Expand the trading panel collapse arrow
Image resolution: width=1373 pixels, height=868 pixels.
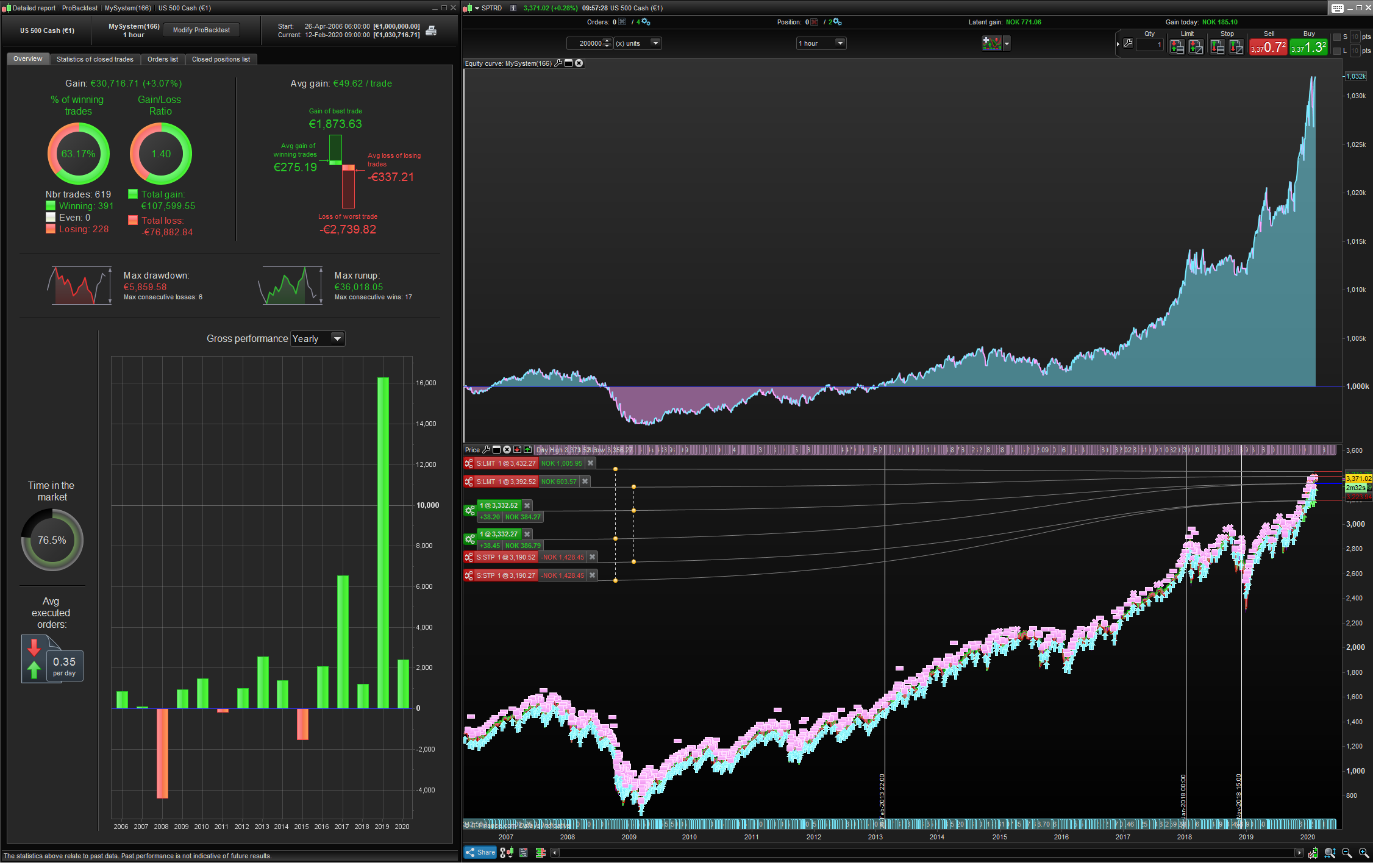[1118, 44]
